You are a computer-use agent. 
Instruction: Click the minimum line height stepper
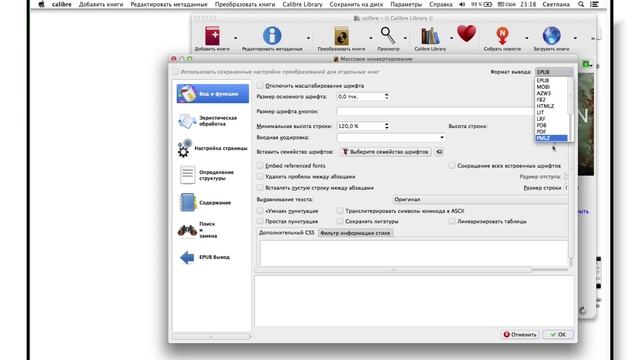pos(387,126)
